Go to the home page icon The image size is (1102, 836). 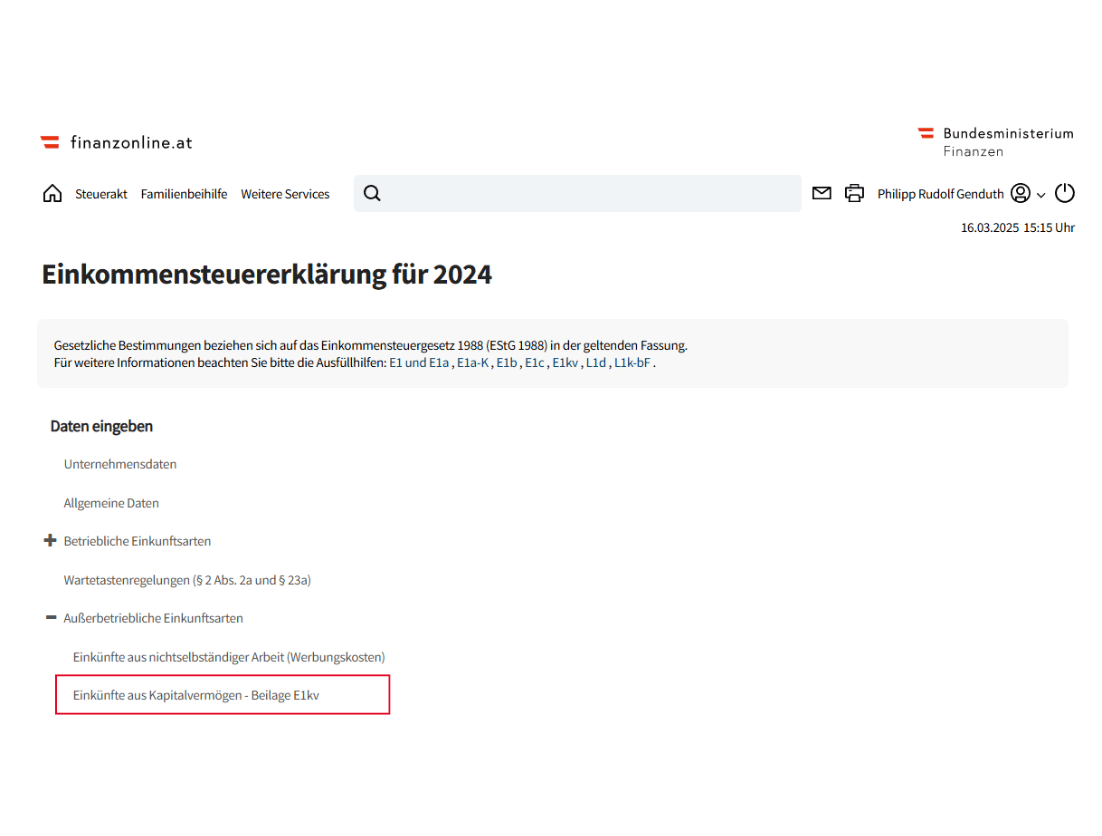[52, 193]
